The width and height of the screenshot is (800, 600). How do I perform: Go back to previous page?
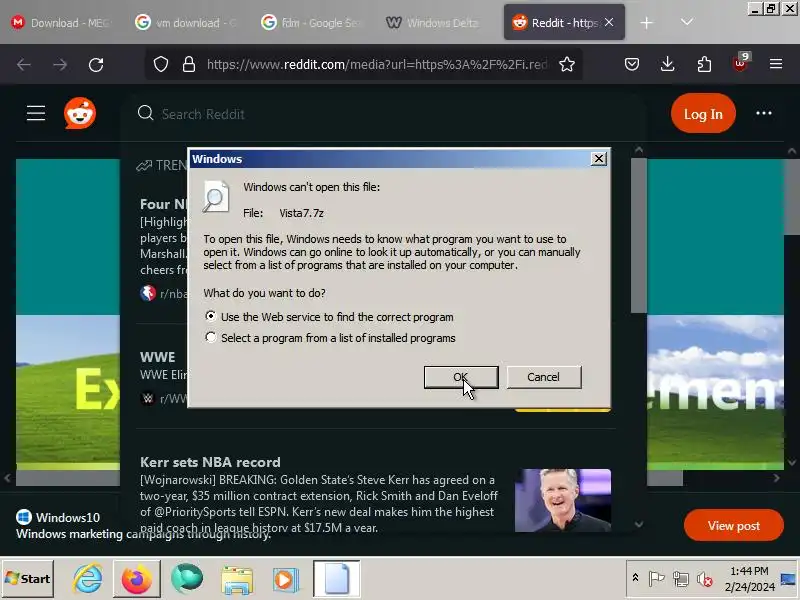24,64
